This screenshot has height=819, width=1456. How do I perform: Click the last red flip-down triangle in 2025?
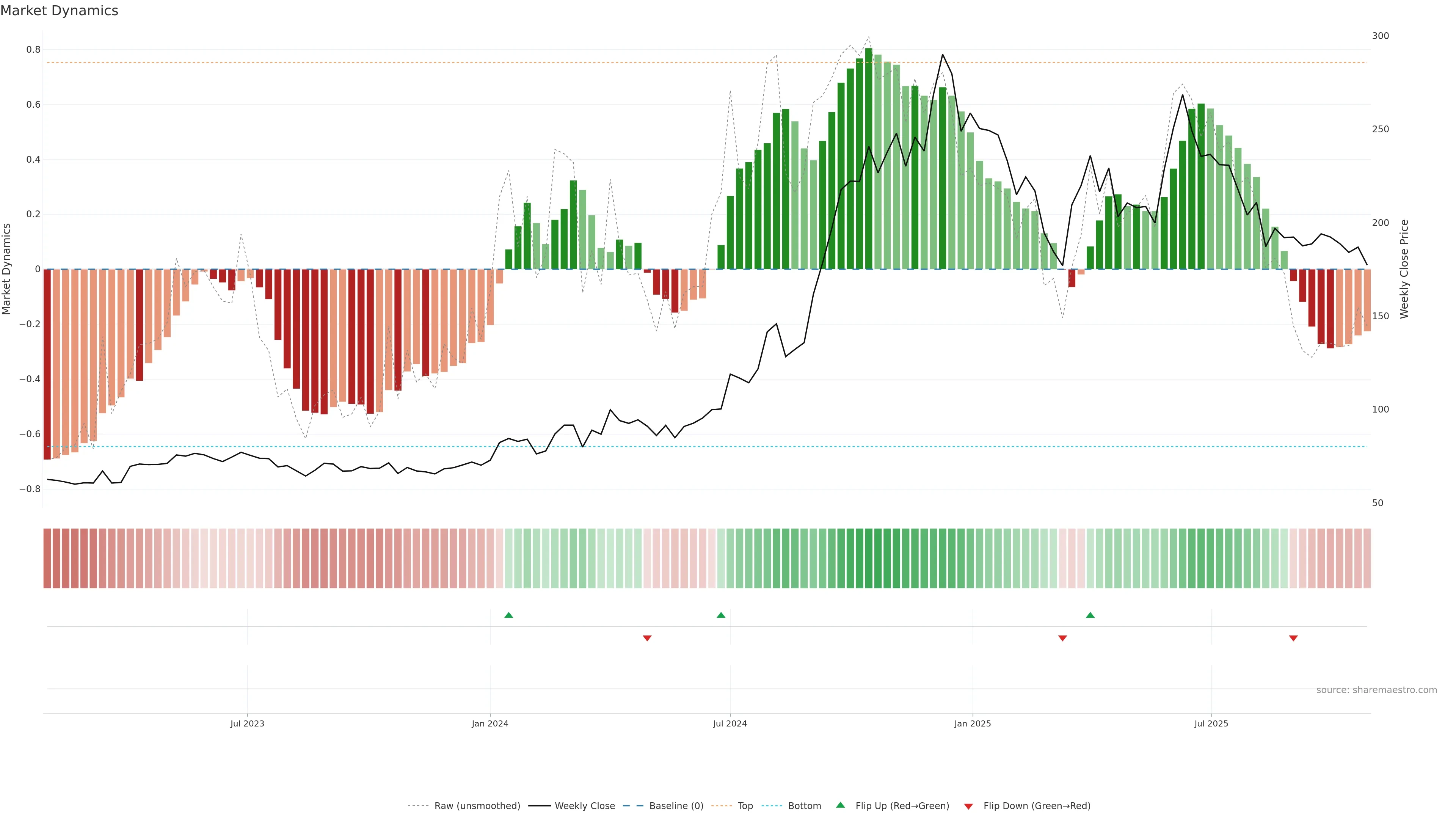pyautogui.click(x=1293, y=638)
